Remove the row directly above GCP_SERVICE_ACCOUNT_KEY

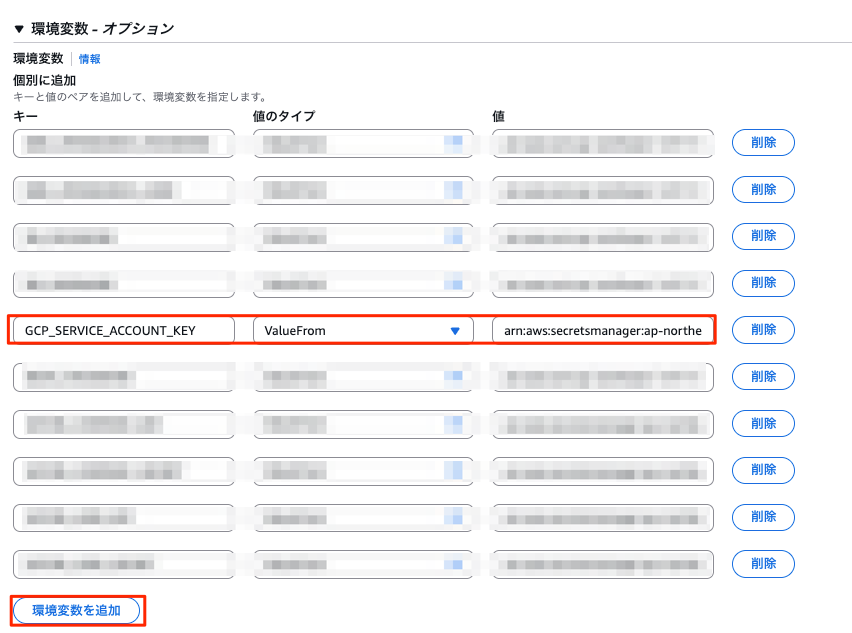pyautogui.click(x=763, y=283)
